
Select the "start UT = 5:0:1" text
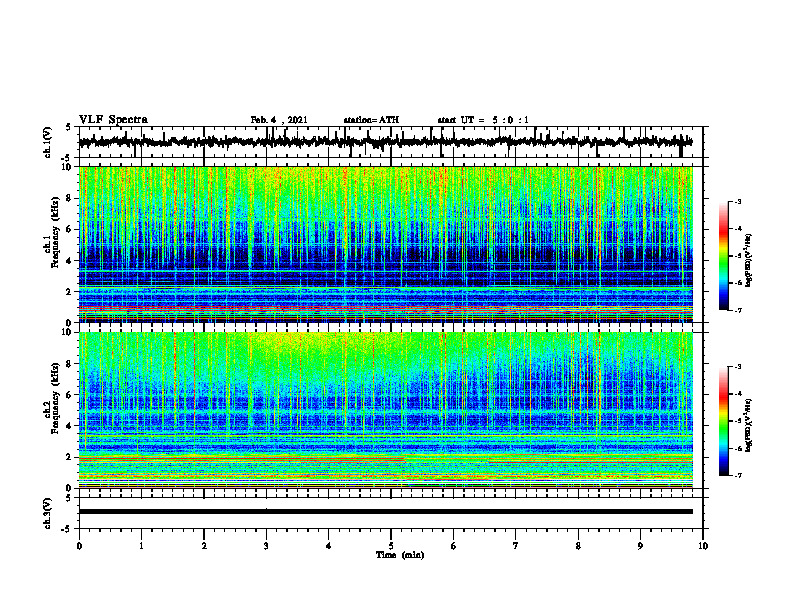pos(483,120)
